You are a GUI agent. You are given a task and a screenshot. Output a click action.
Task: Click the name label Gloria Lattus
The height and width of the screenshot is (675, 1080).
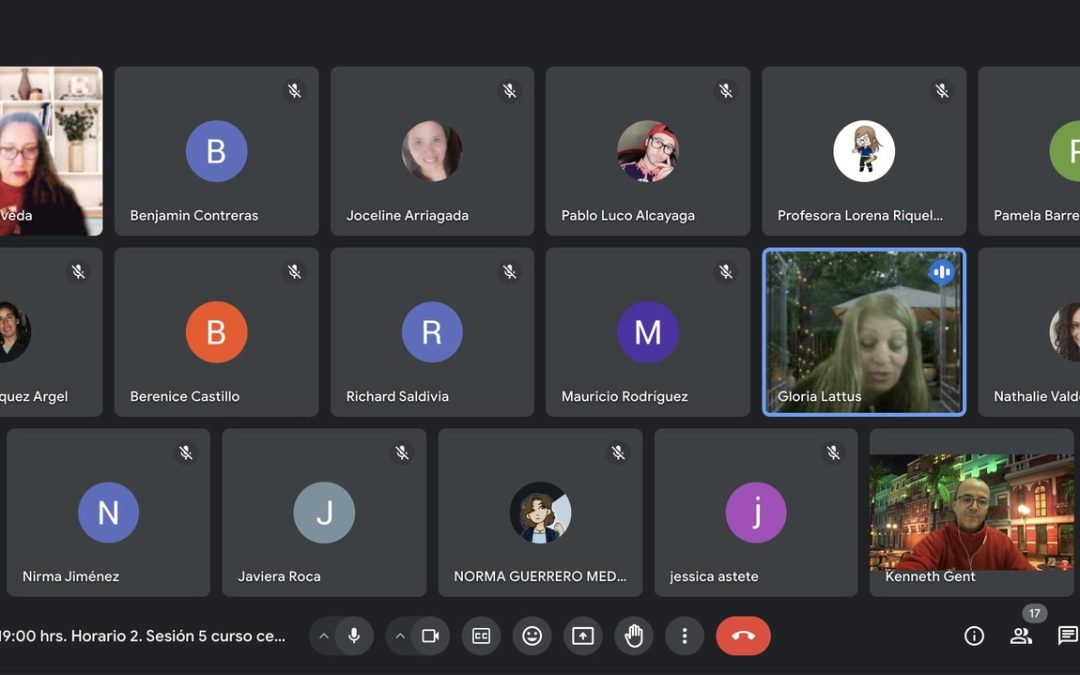[x=819, y=396]
